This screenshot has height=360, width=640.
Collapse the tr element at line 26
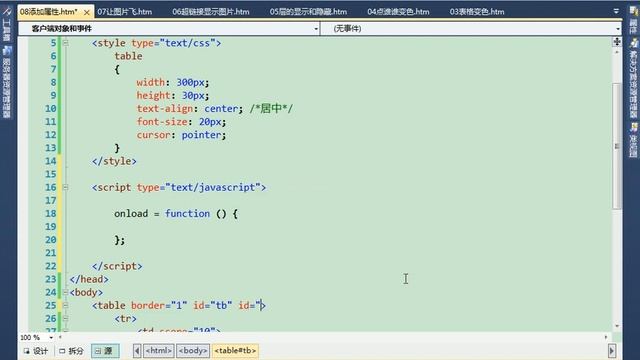pyautogui.click(x=65, y=318)
